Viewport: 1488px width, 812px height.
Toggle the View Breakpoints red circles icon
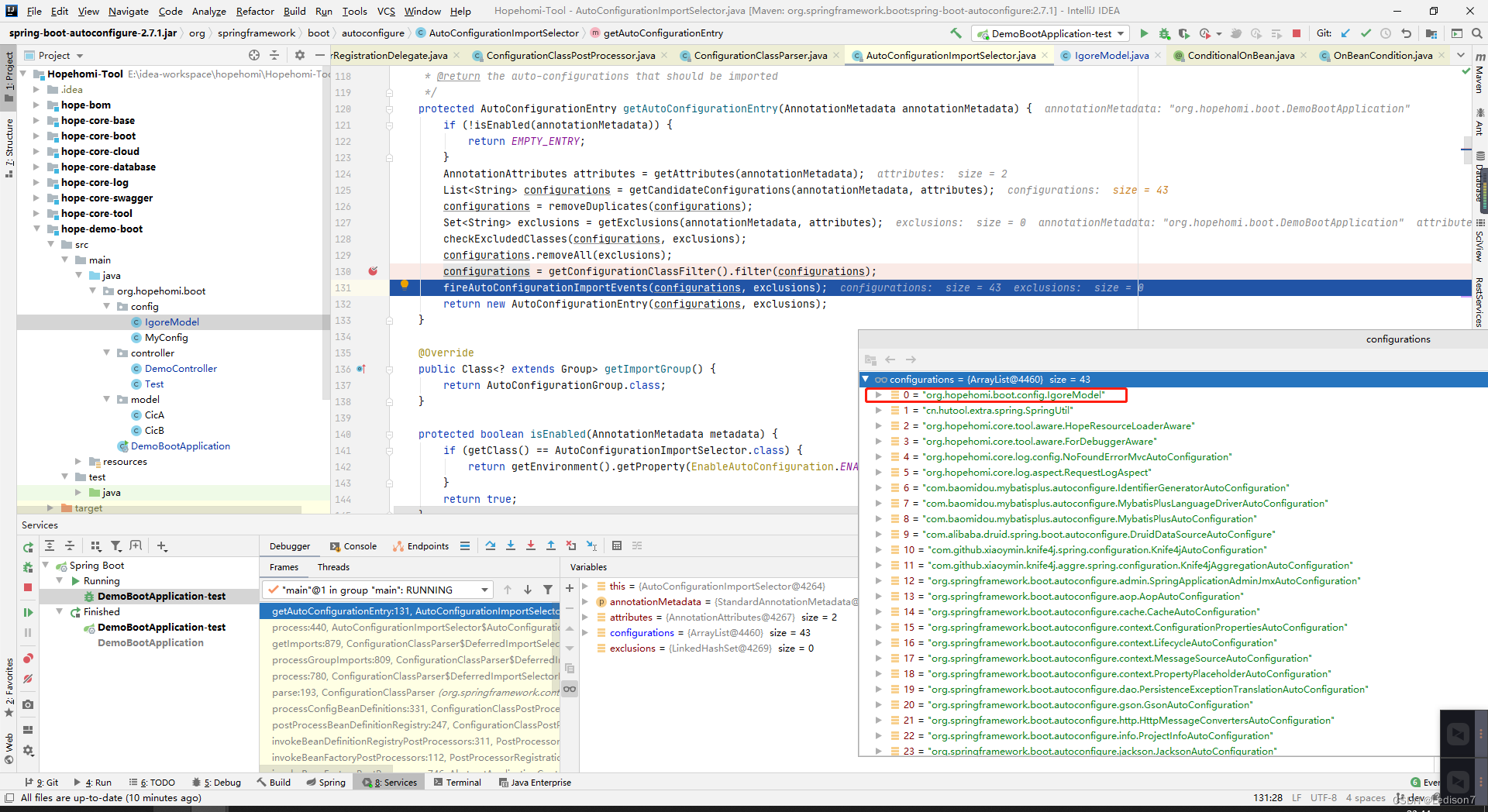(28, 659)
